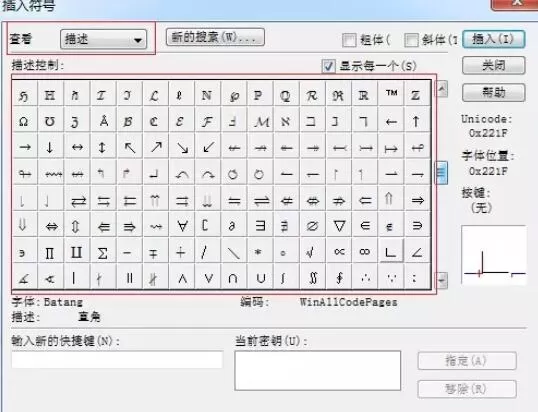The width and height of the screenshot is (538, 412).
Task: Click the symbol grid scrollbar thumb
Action: [442, 173]
